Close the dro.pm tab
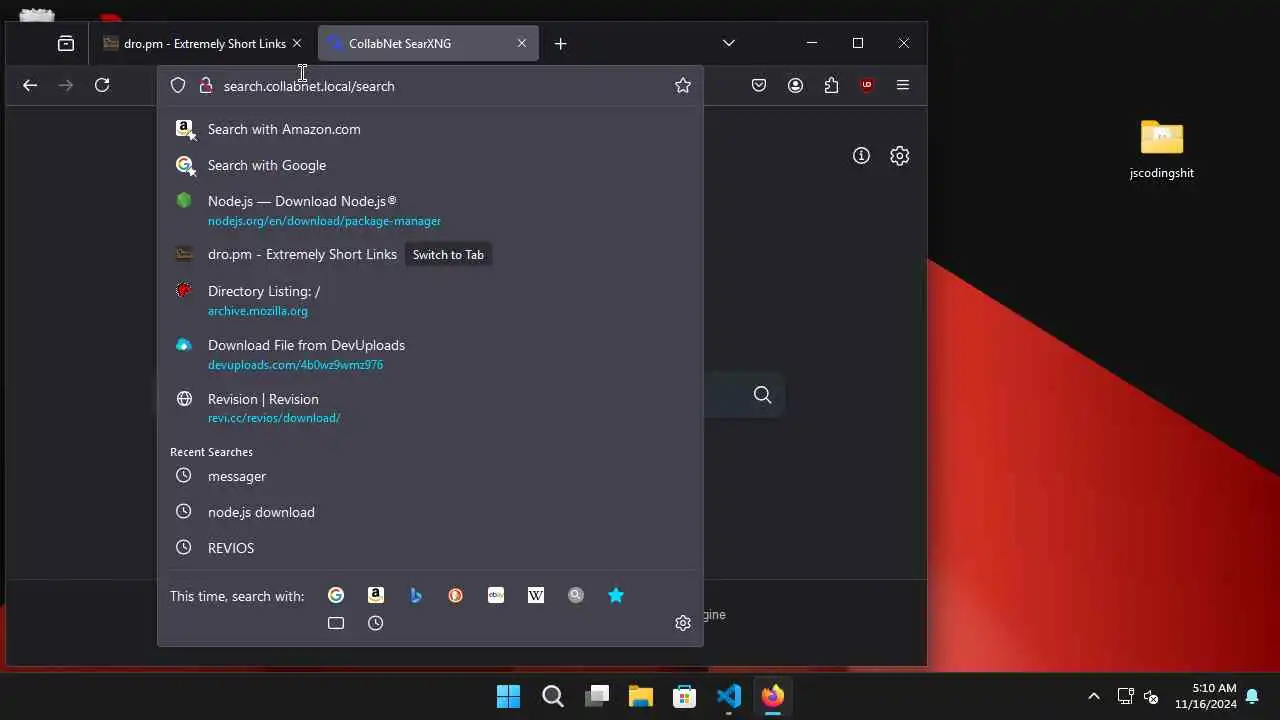Image resolution: width=1280 pixels, height=720 pixels. pos(297,43)
